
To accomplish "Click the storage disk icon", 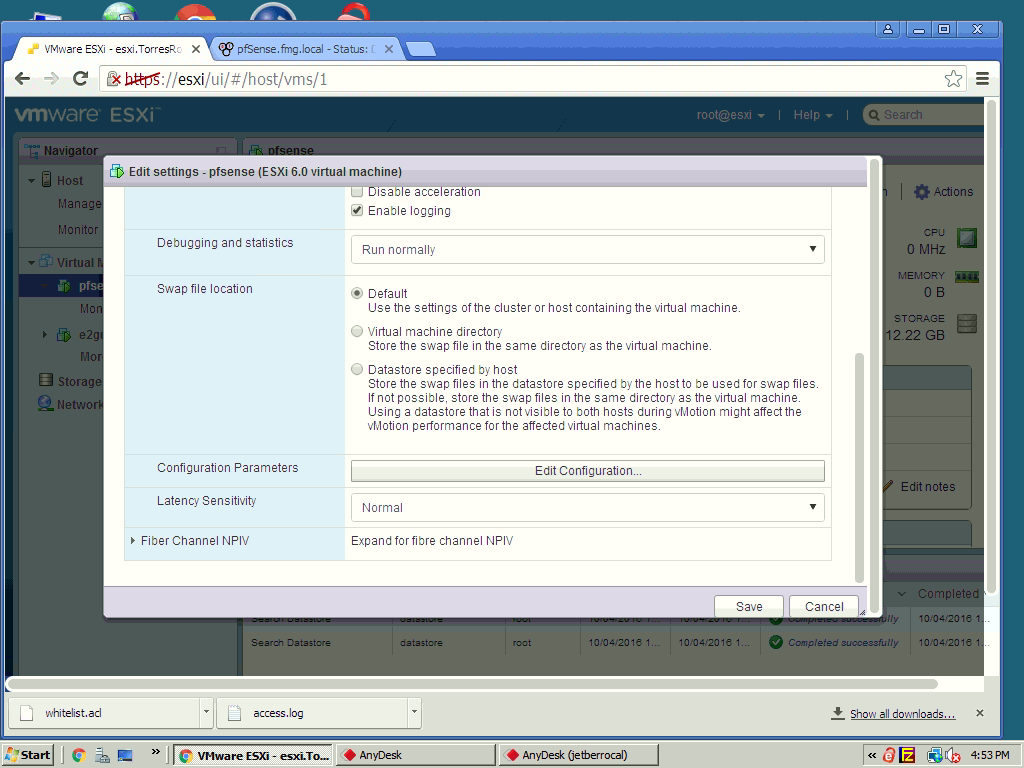I will click(x=967, y=323).
